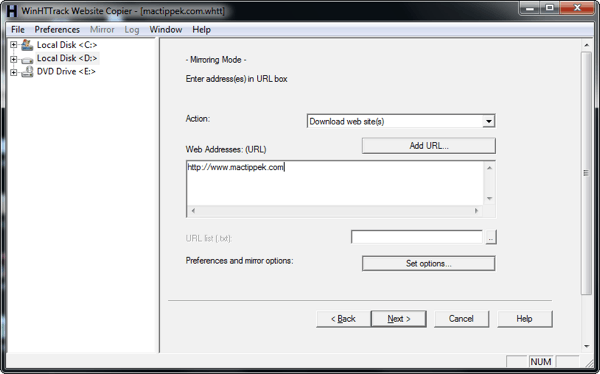This screenshot has height=374, width=600.
Task: Click the WinHTTrack H logo in title bar
Action: [x=12, y=11]
